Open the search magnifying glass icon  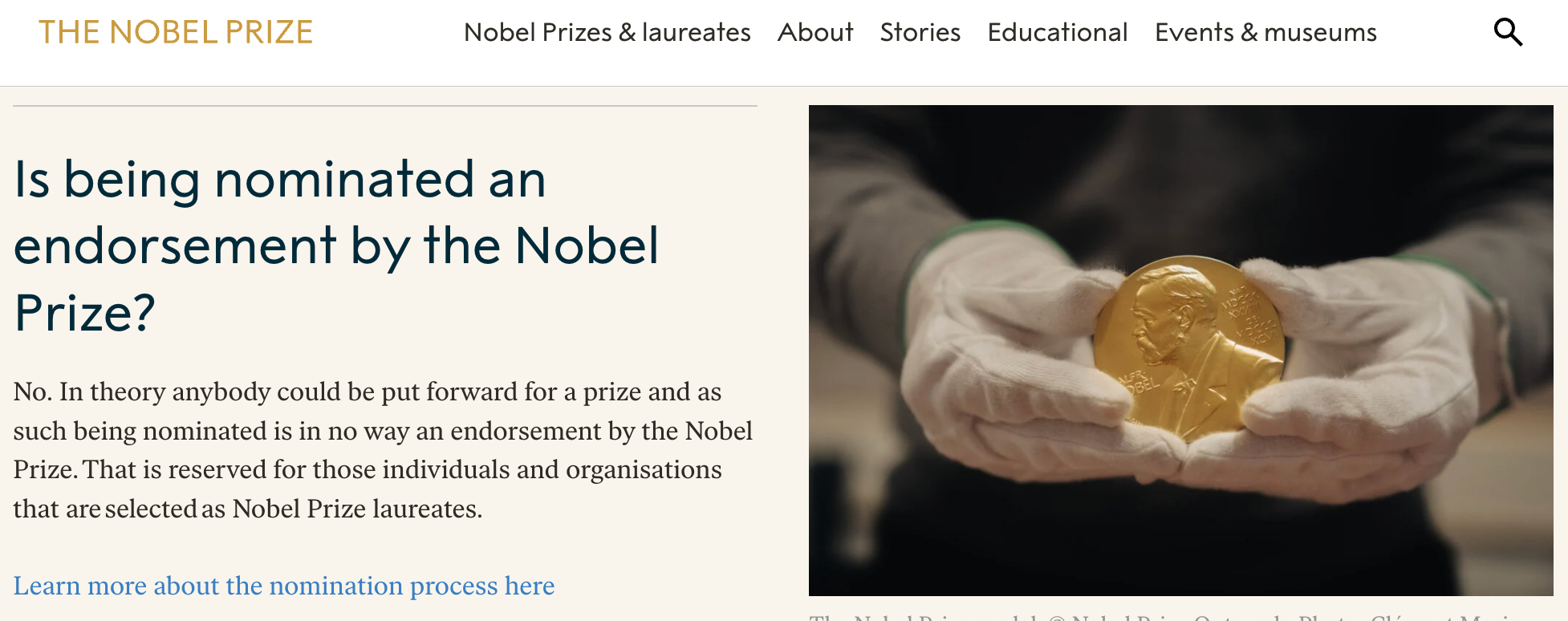(x=1508, y=33)
